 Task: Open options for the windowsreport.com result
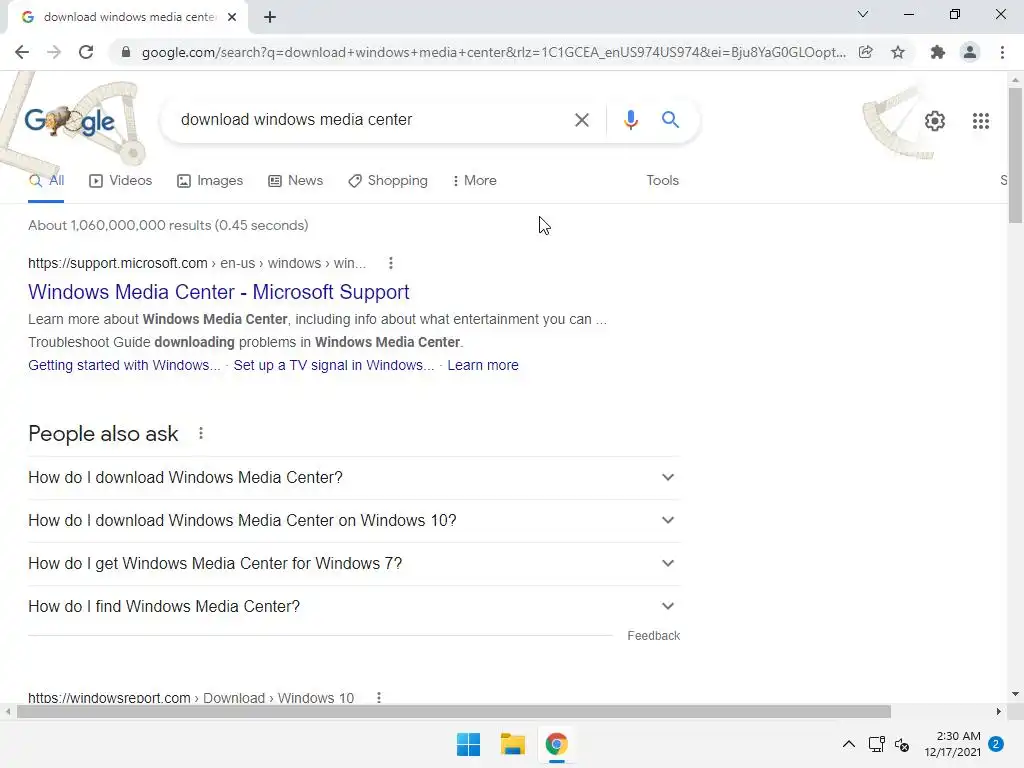click(379, 697)
